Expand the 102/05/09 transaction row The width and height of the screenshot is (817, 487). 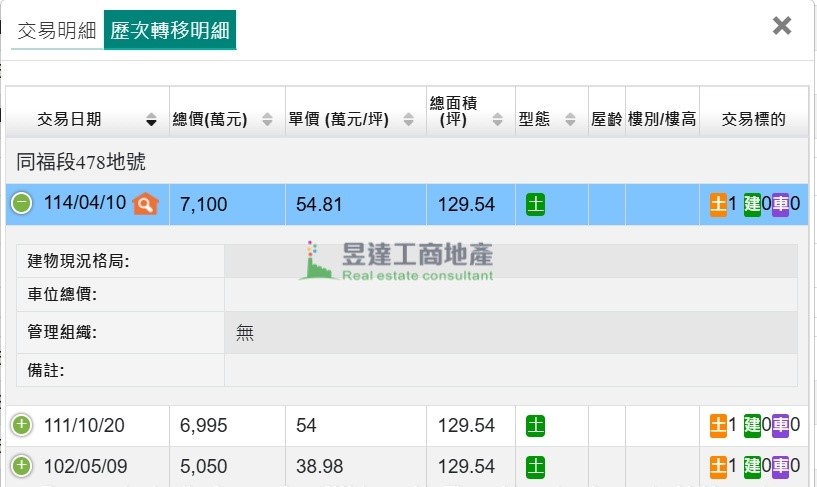coord(22,466)
